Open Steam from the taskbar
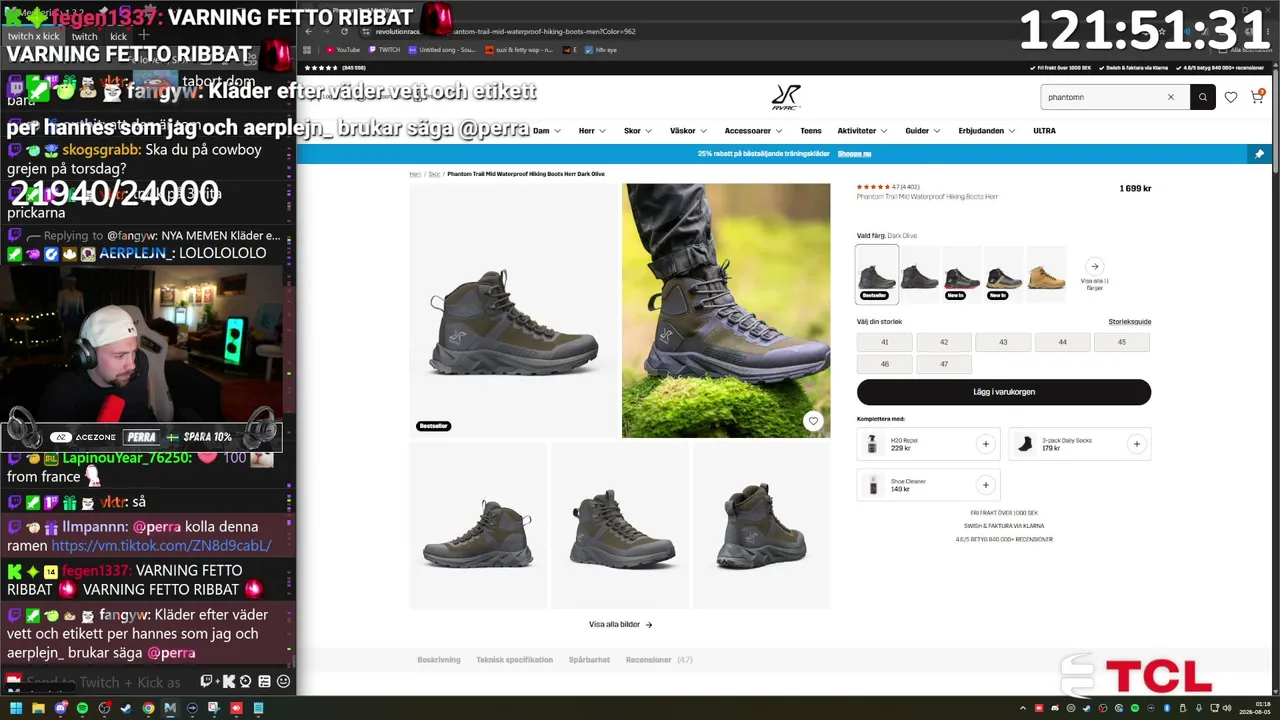The width and height of the screenshot is (1280, 720). pos(126,708)
